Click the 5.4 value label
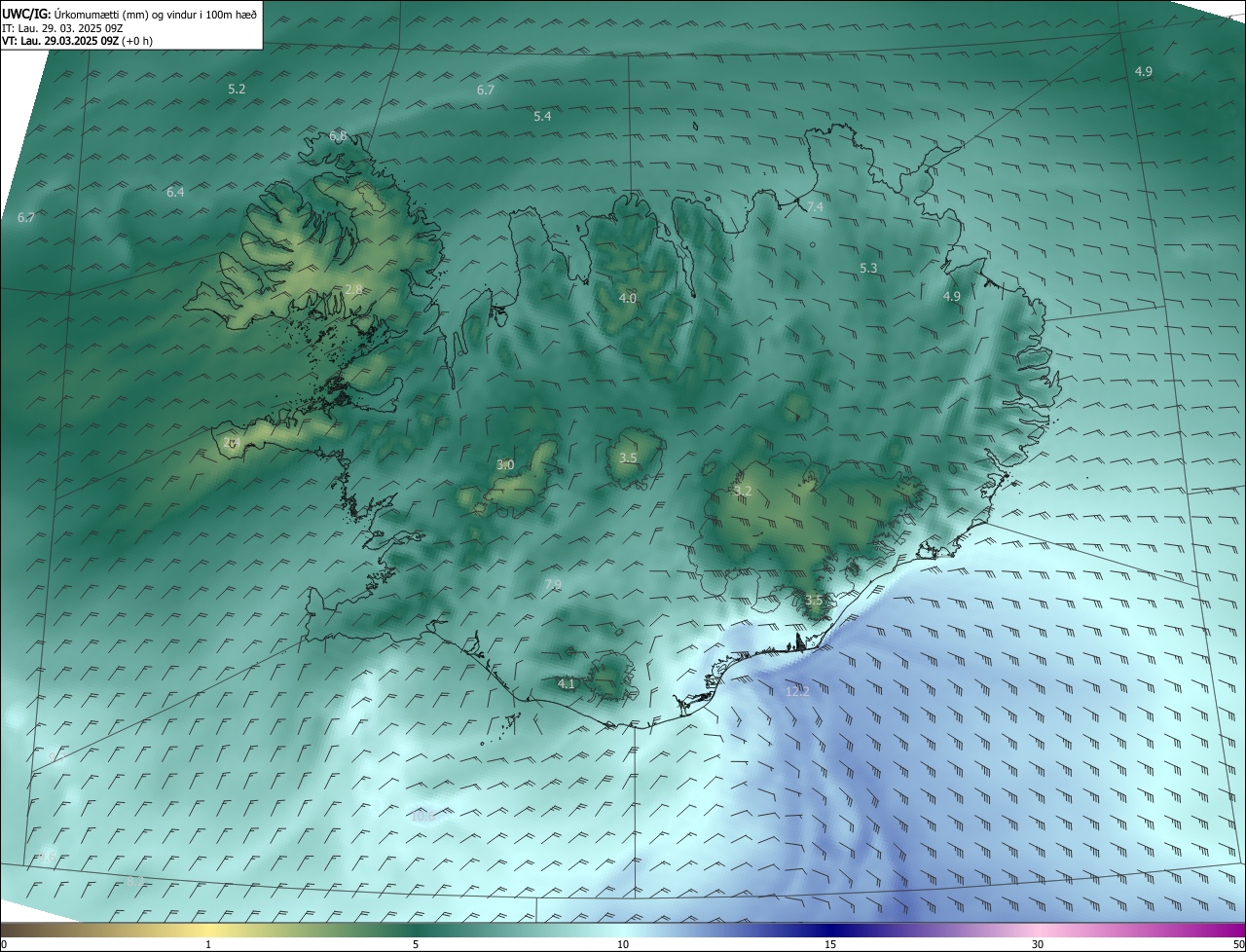This screenshot has width=1246, height=952. coord(542,116)
